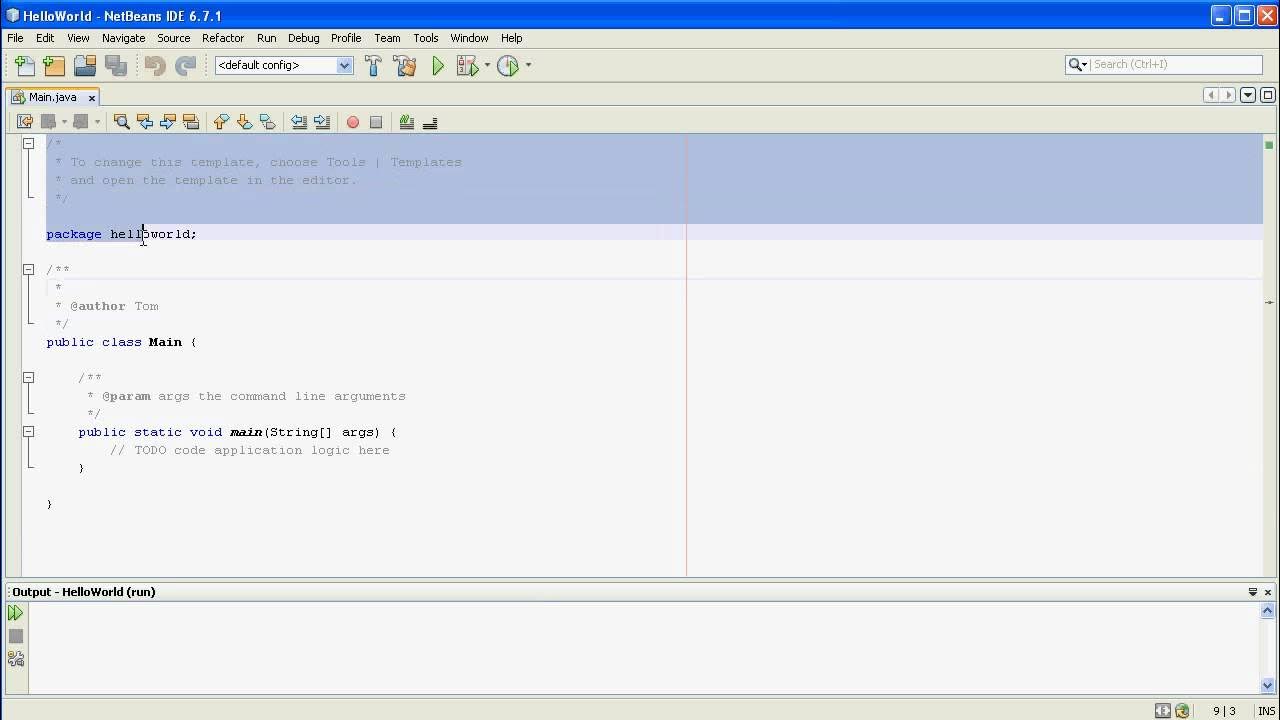
Task: Open the File menu
Action: click(x=15, y=38)
